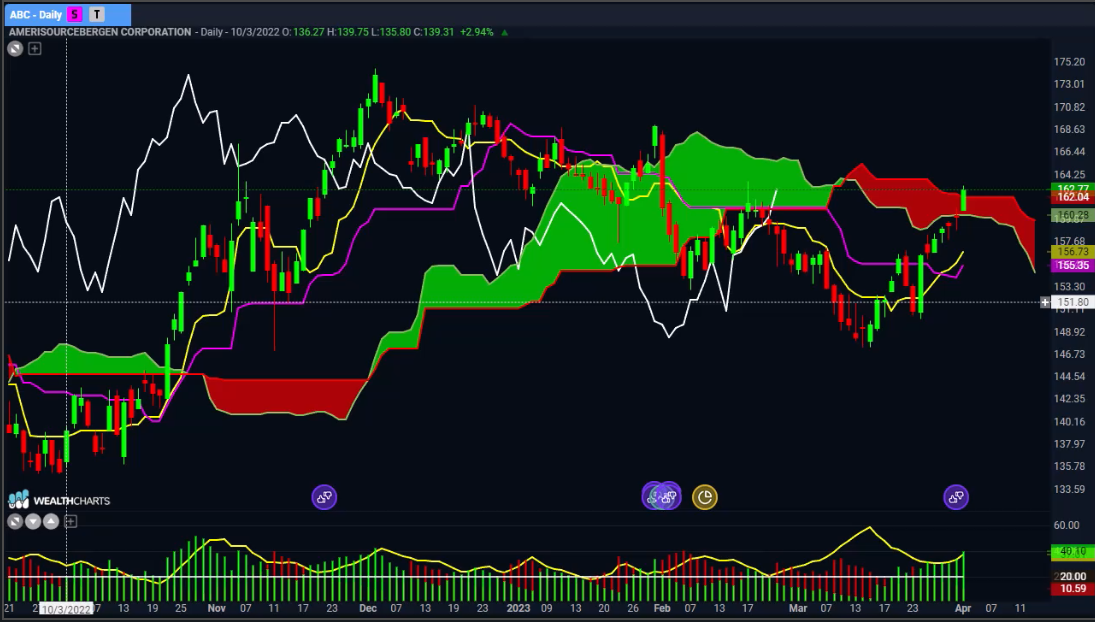Click the red 162.04 price label
1095x622 pixels.
pyautogui.click(x=1072, y=198)
